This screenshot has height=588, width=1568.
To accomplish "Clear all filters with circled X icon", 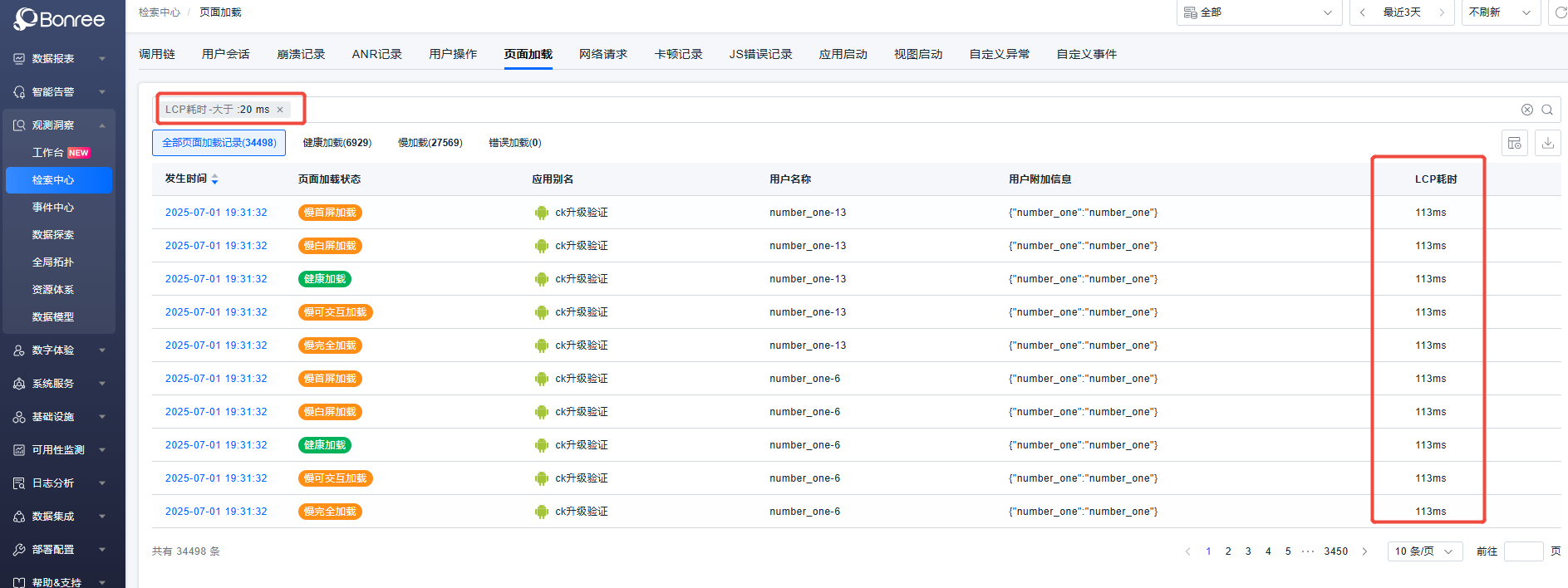I will coord(1526,110).
